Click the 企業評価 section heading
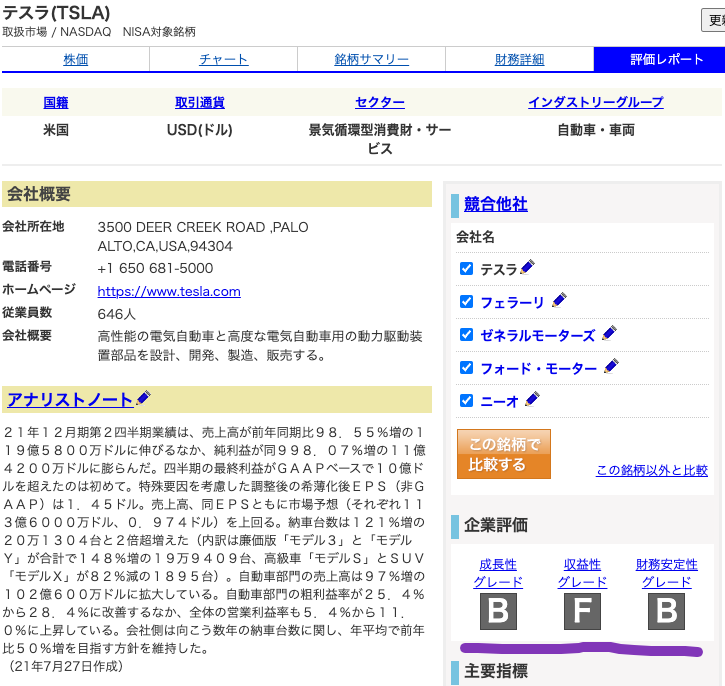725x686 pixels. pyautogui.click(x=496, y=525)
